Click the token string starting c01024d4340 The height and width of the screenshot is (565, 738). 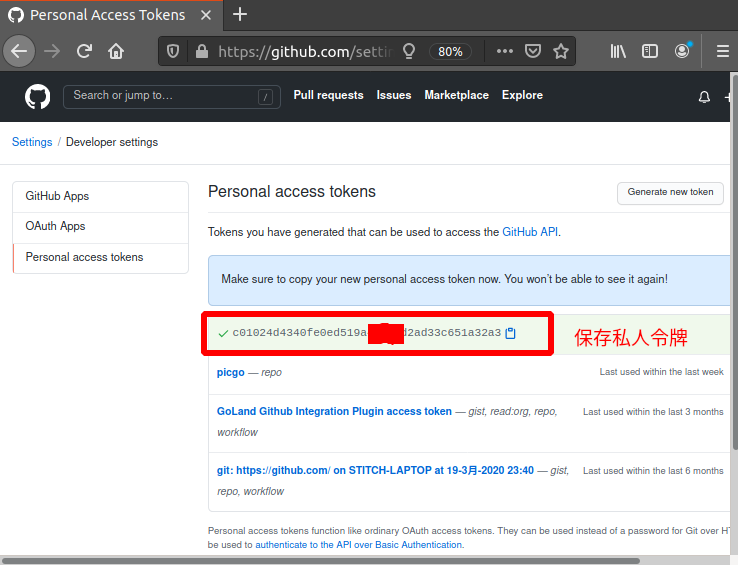click(x=367, y=333)
